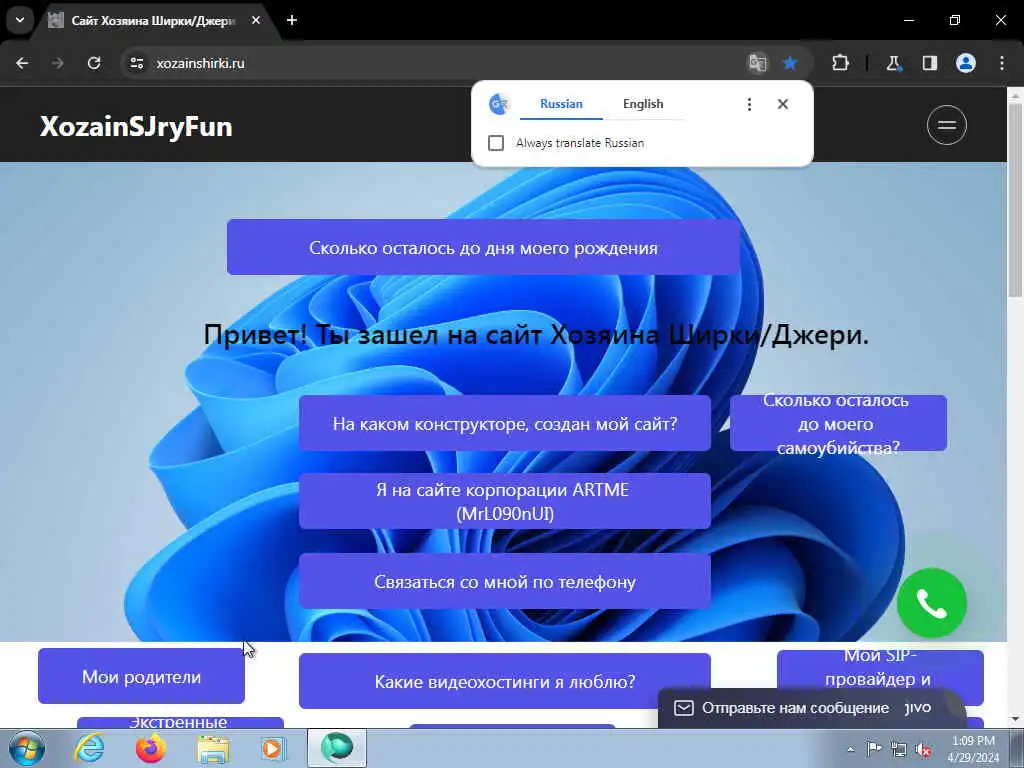
Task: Click the taskbar clock 1:09 PM
Action: (x=974, y=749)
